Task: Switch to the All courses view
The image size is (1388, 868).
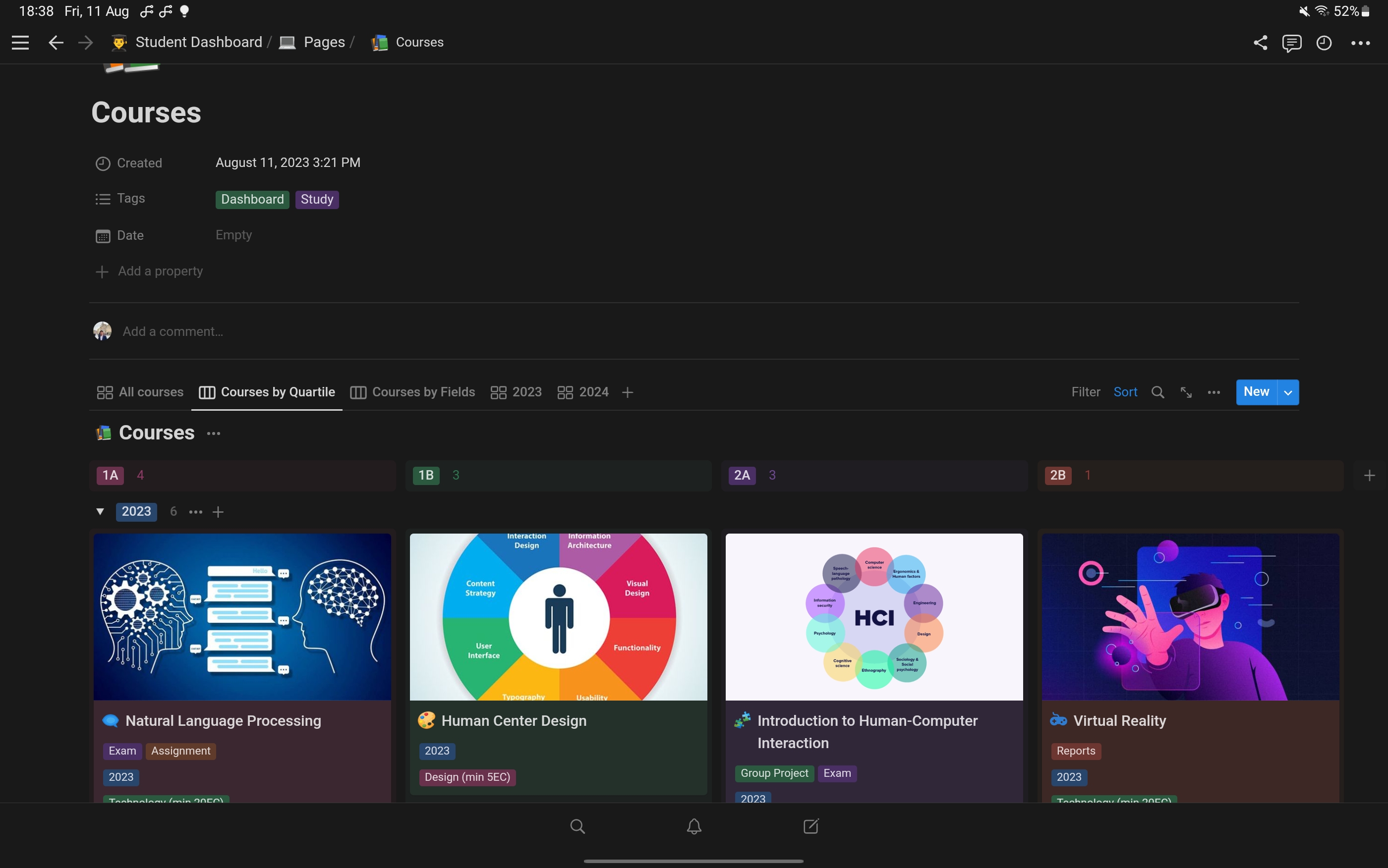Action: 140,392
